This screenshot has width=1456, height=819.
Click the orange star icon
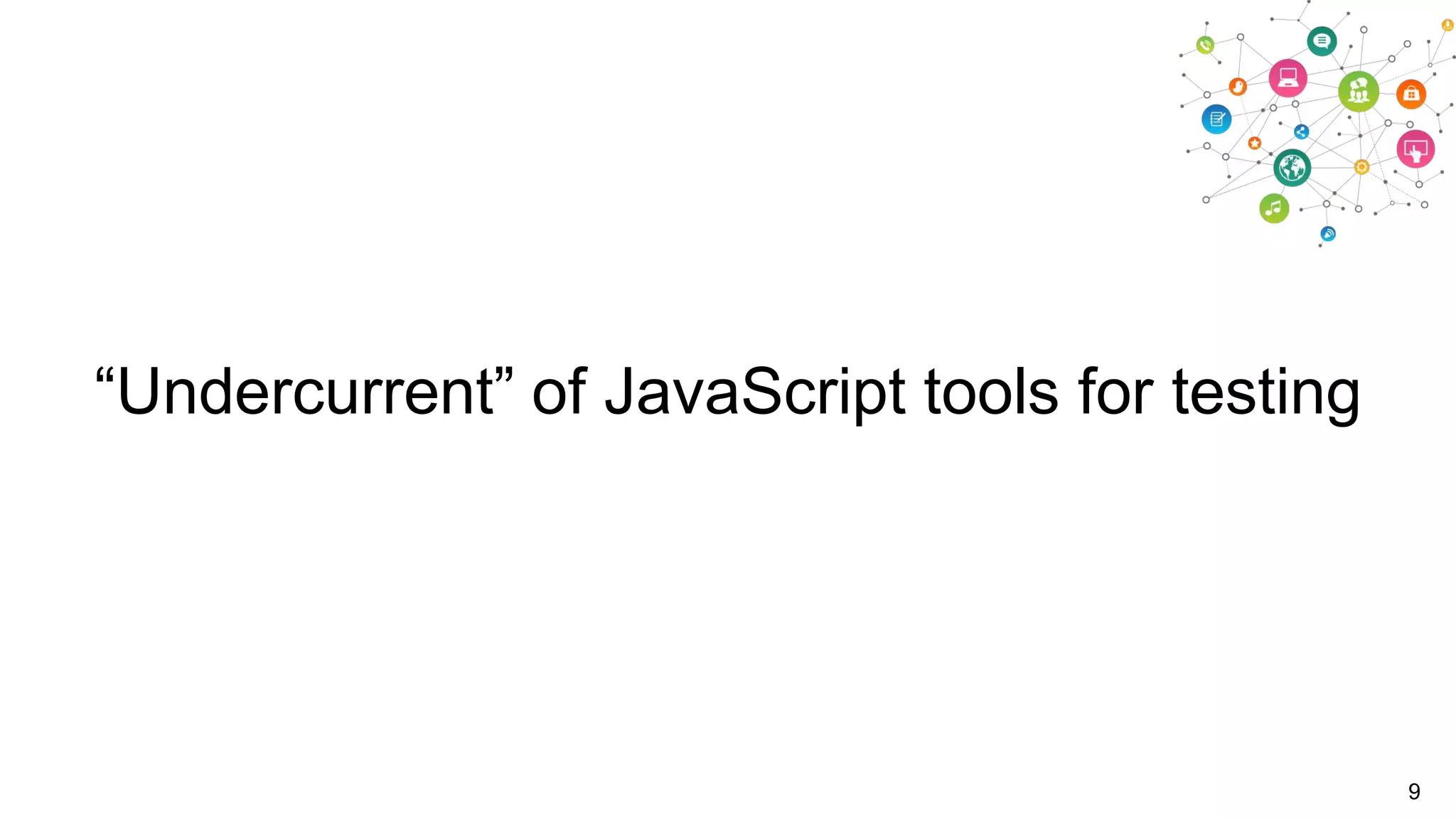click(x=1255, y=144)
